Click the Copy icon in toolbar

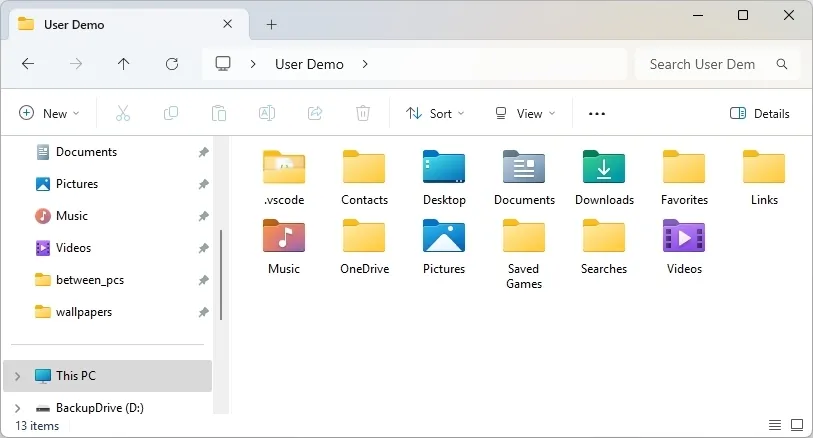[x=171, y=113]
